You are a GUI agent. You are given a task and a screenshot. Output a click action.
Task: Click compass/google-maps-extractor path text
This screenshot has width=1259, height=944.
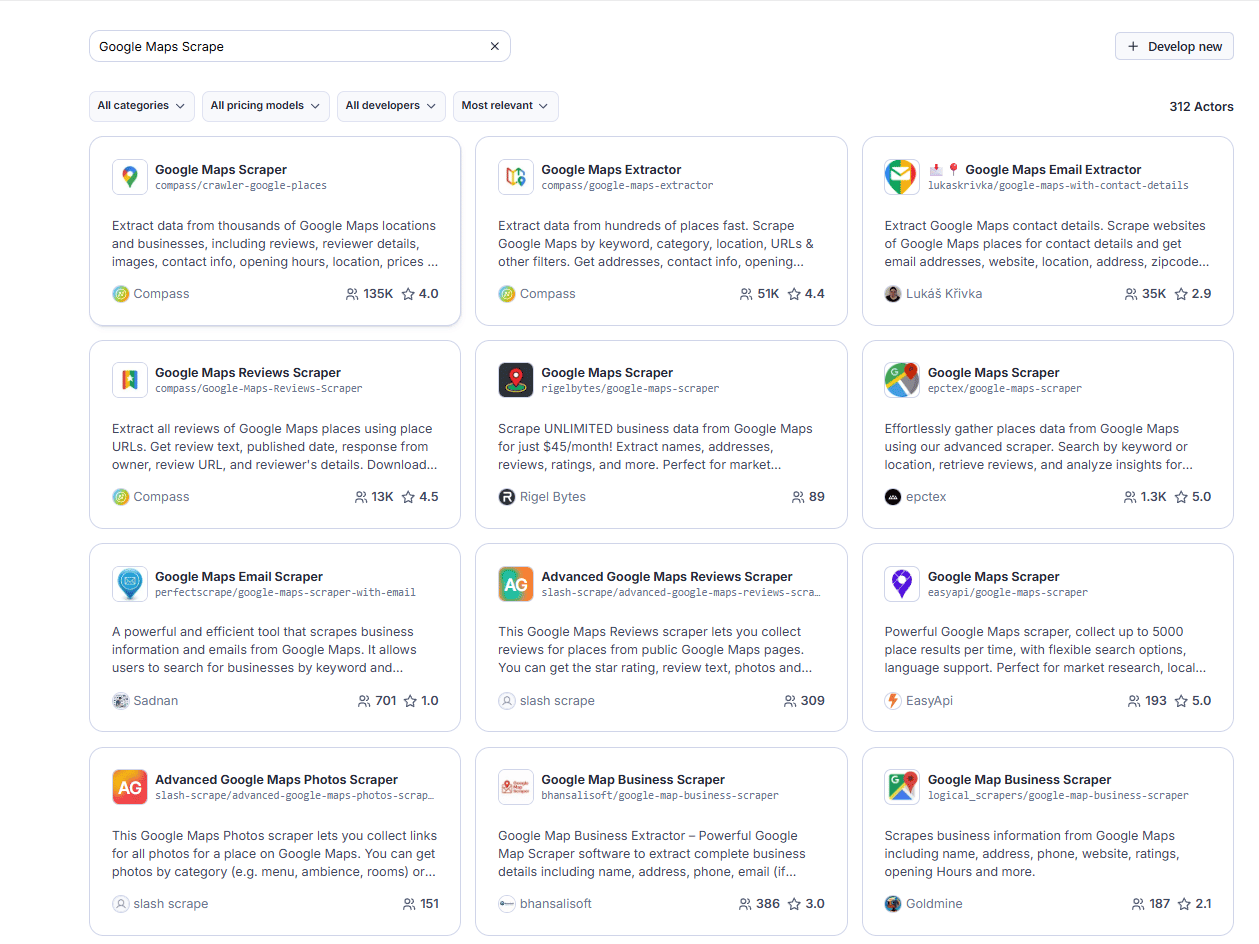click(x=628, y=186)
